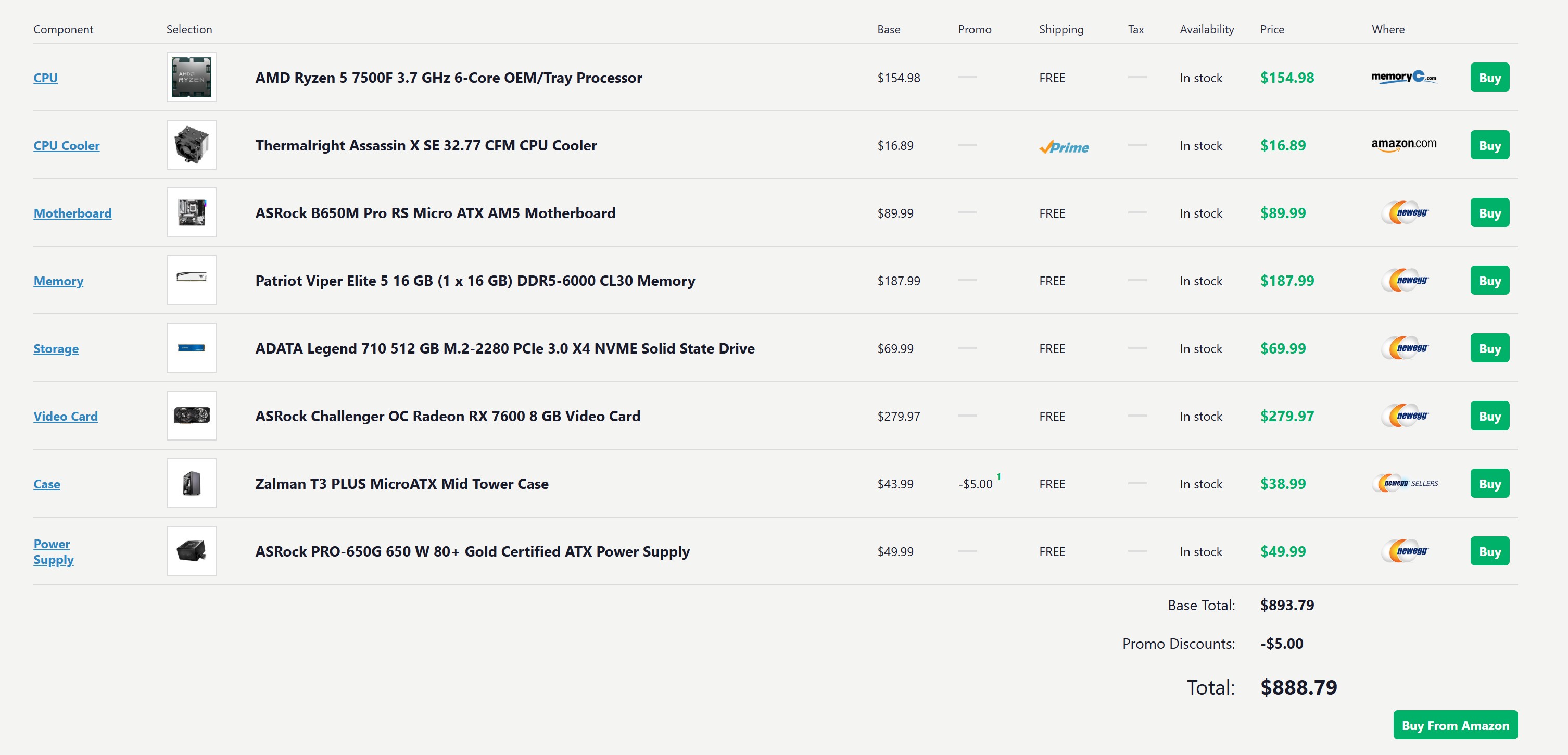Screen dimensions: 1568x755
Task: Click Buy for the AMD Ryzen 5 7500F
Action: click(1489, 78)
